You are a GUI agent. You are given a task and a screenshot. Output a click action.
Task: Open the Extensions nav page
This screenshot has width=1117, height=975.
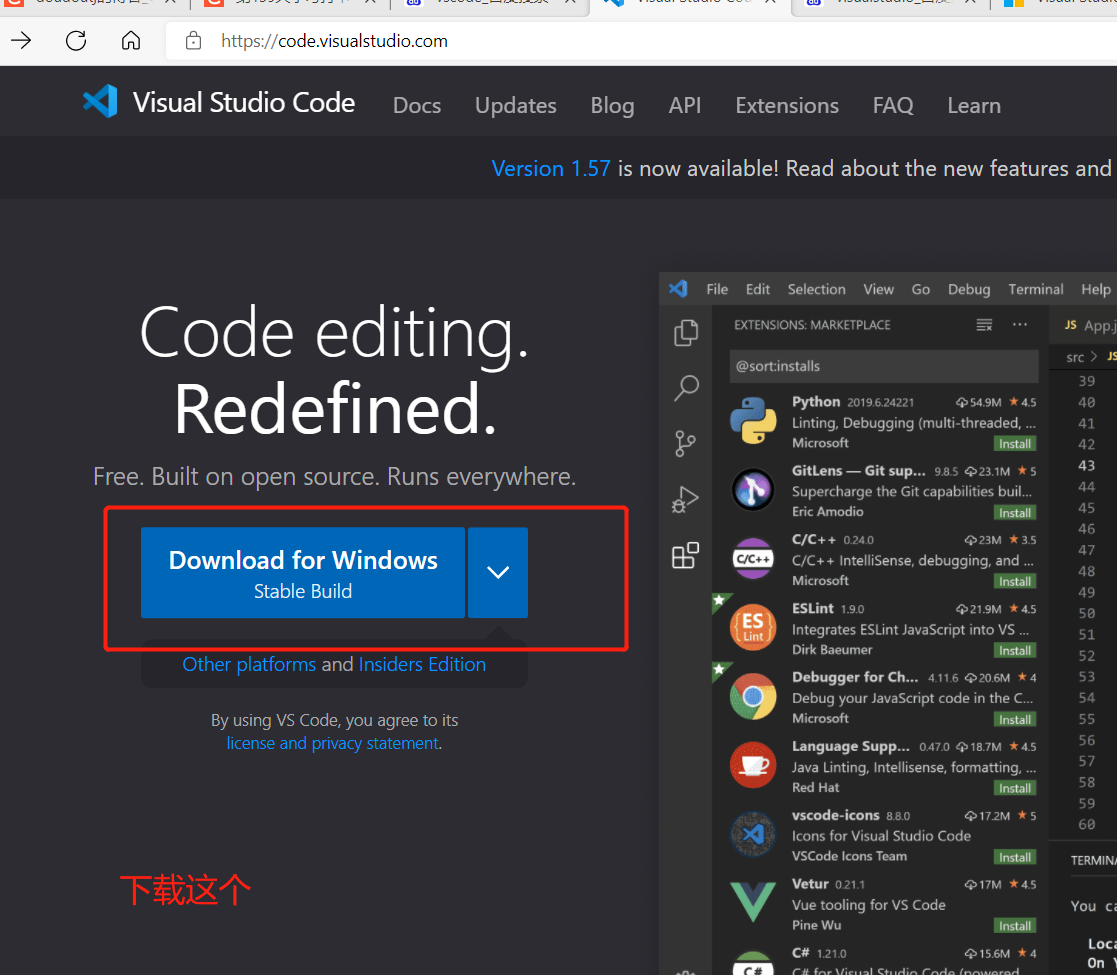(787, 105)
